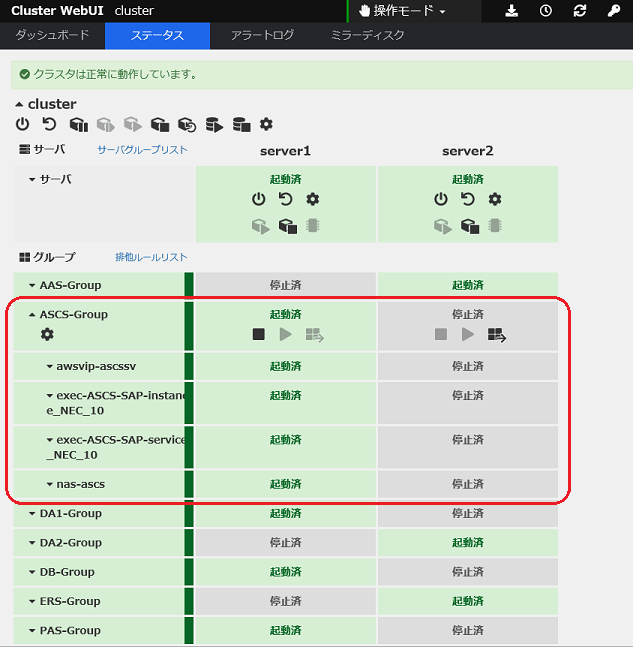Move ASCS-Group to server2 using move icon
The height and width of the screenshot is (647, 633).
point(497,334)
